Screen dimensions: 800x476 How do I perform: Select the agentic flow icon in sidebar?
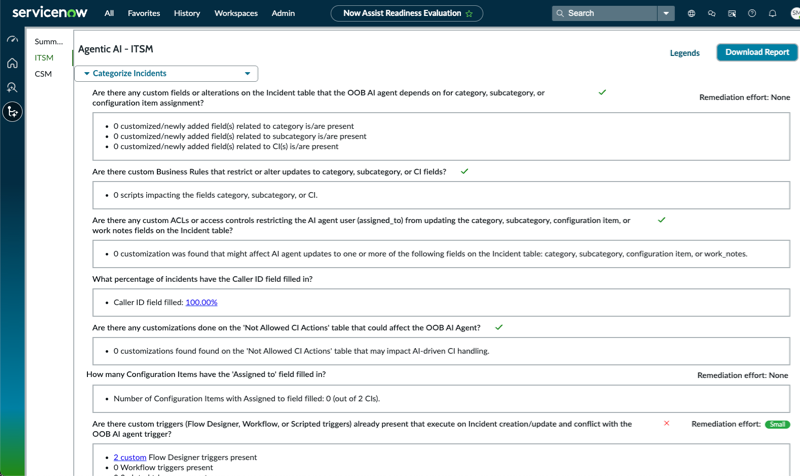point(12,112)
